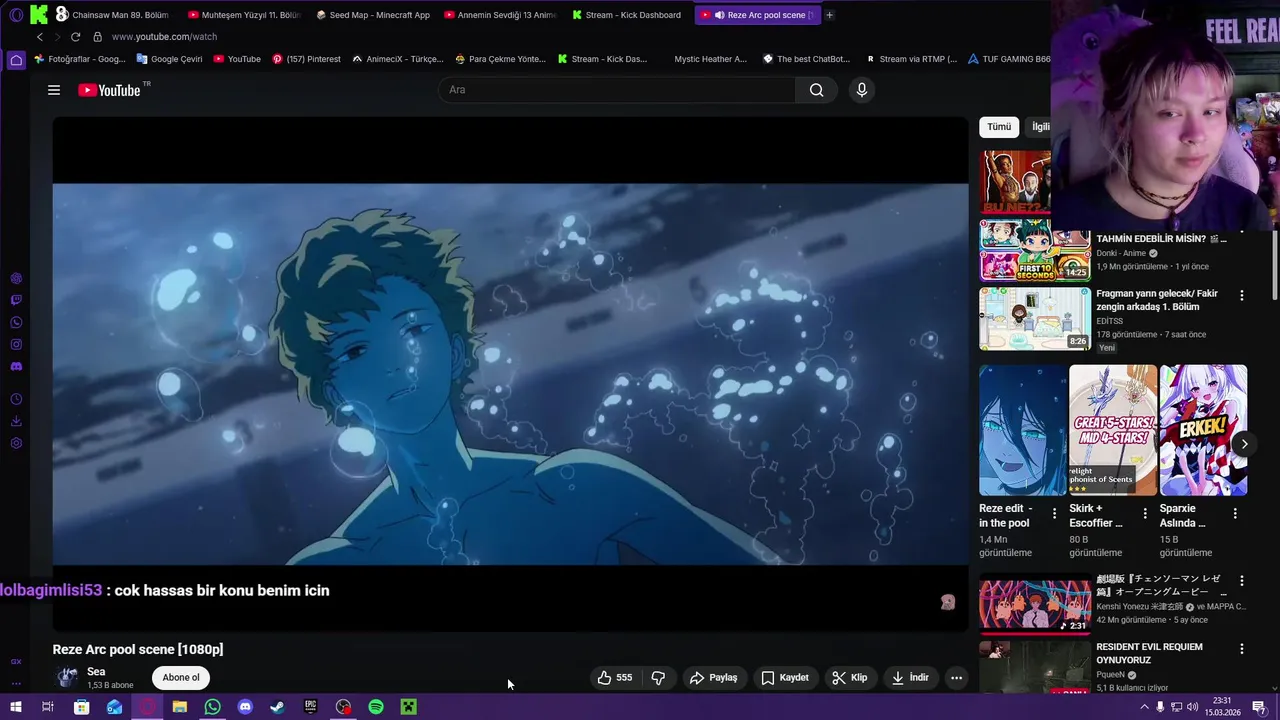Open The best ChatBot bookmark
Viewport: 1280px width, 720px height.
click(806, 59)
